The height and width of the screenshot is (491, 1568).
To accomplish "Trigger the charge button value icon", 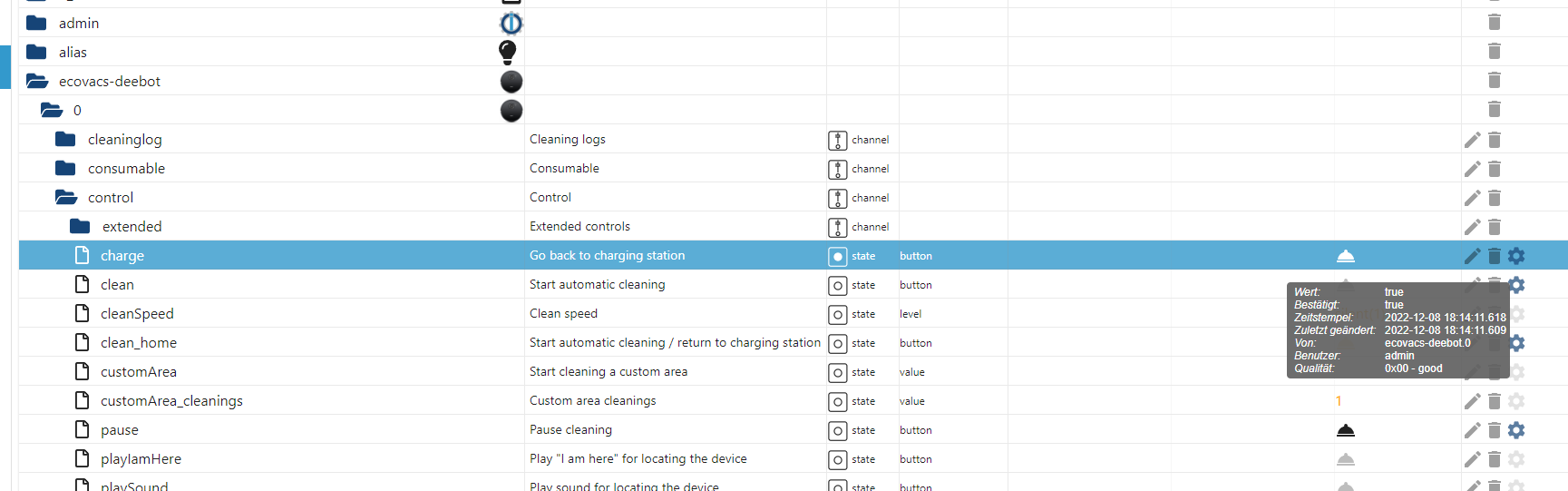I will coord(1346,256).
